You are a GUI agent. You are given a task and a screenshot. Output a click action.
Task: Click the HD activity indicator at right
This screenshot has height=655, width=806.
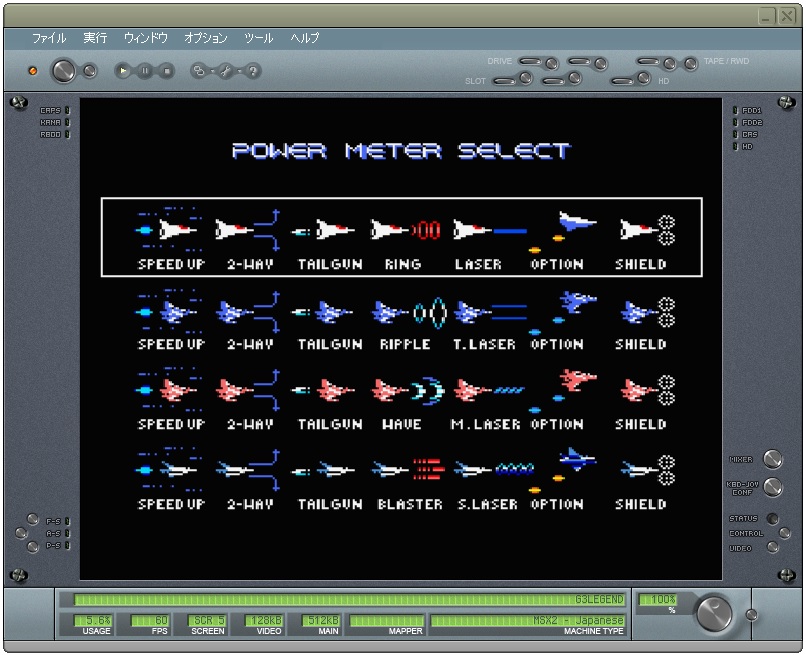(x=735, y=147)
